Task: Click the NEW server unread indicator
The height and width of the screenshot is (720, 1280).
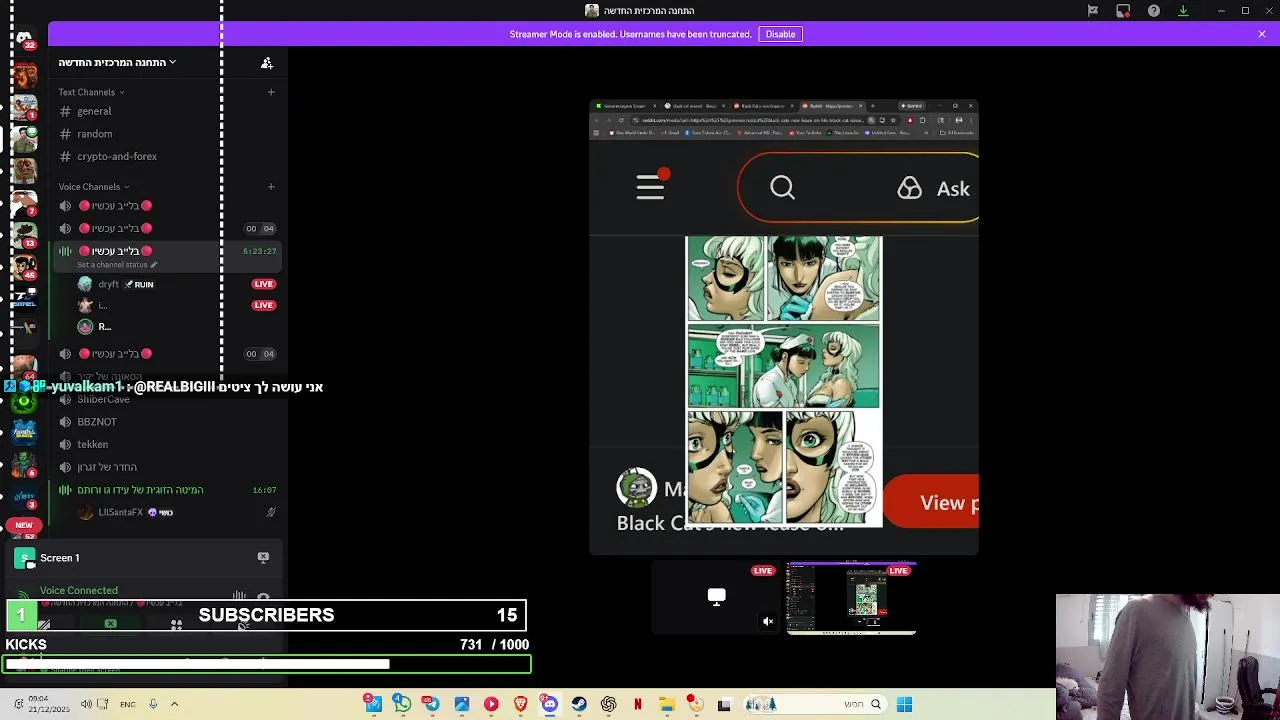Action: [x=24, y=525]
